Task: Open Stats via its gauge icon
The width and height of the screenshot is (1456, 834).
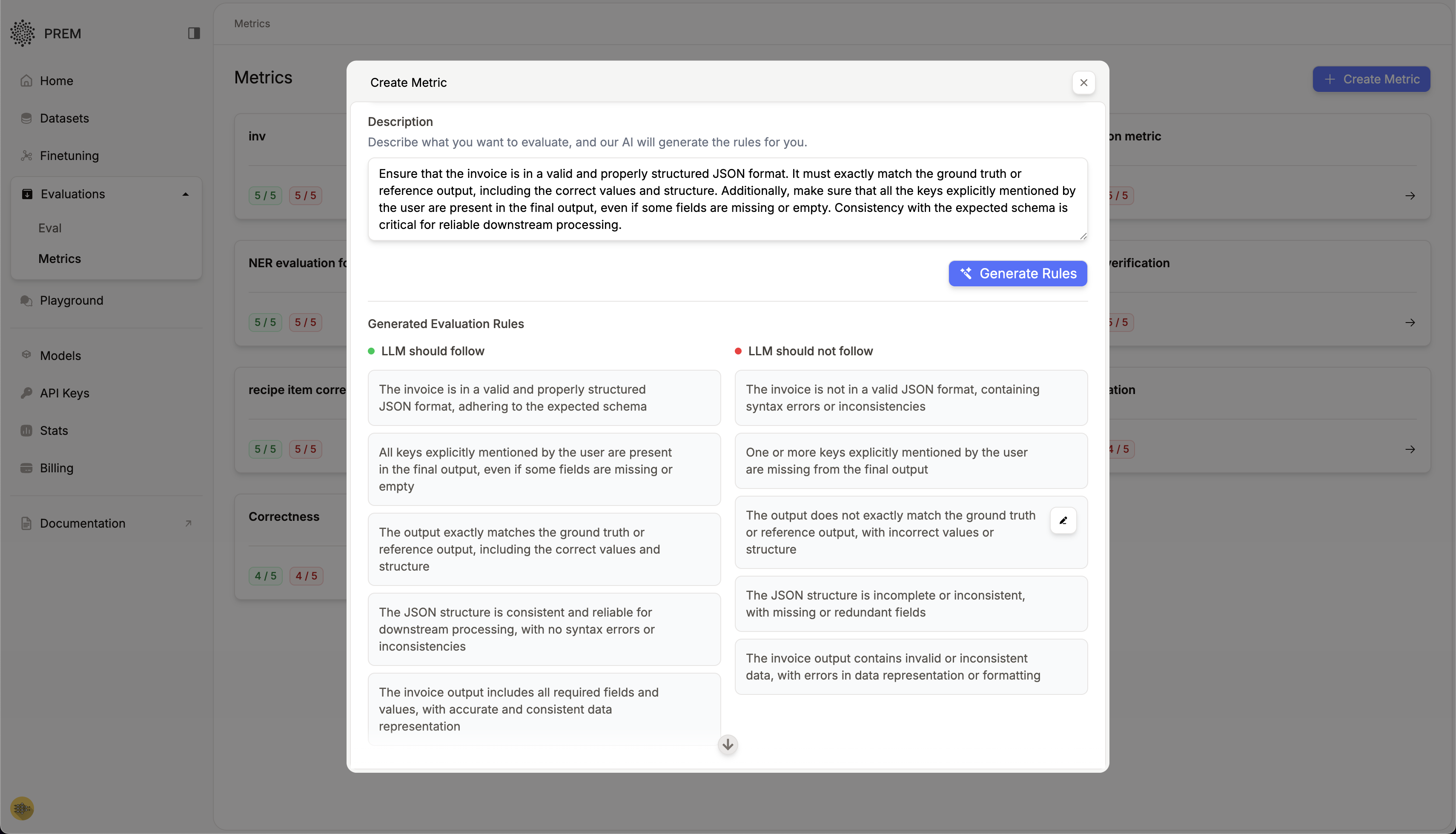Action: tap(27, 430)
